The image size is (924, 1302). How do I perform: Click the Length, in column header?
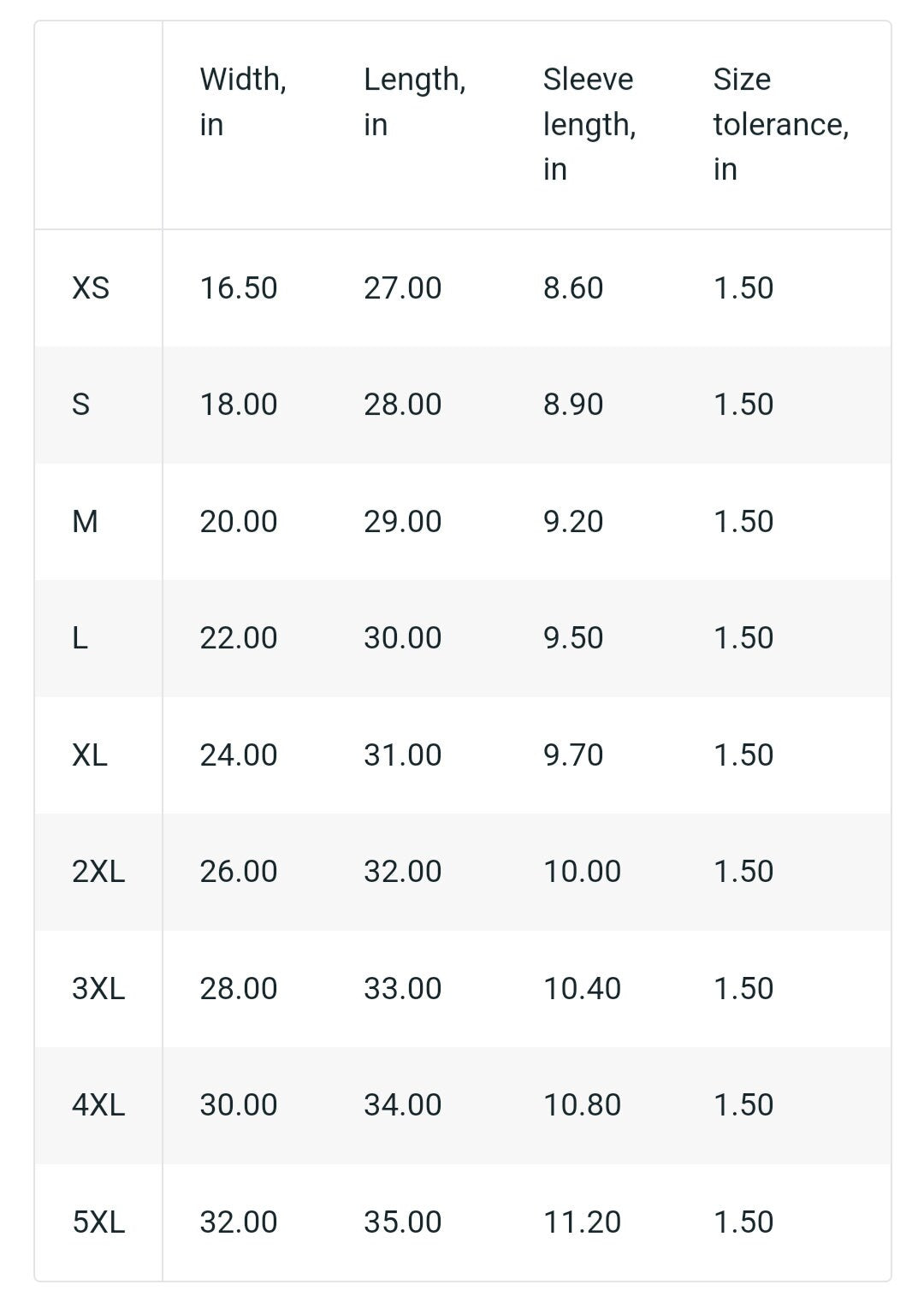tap(415, 102)
